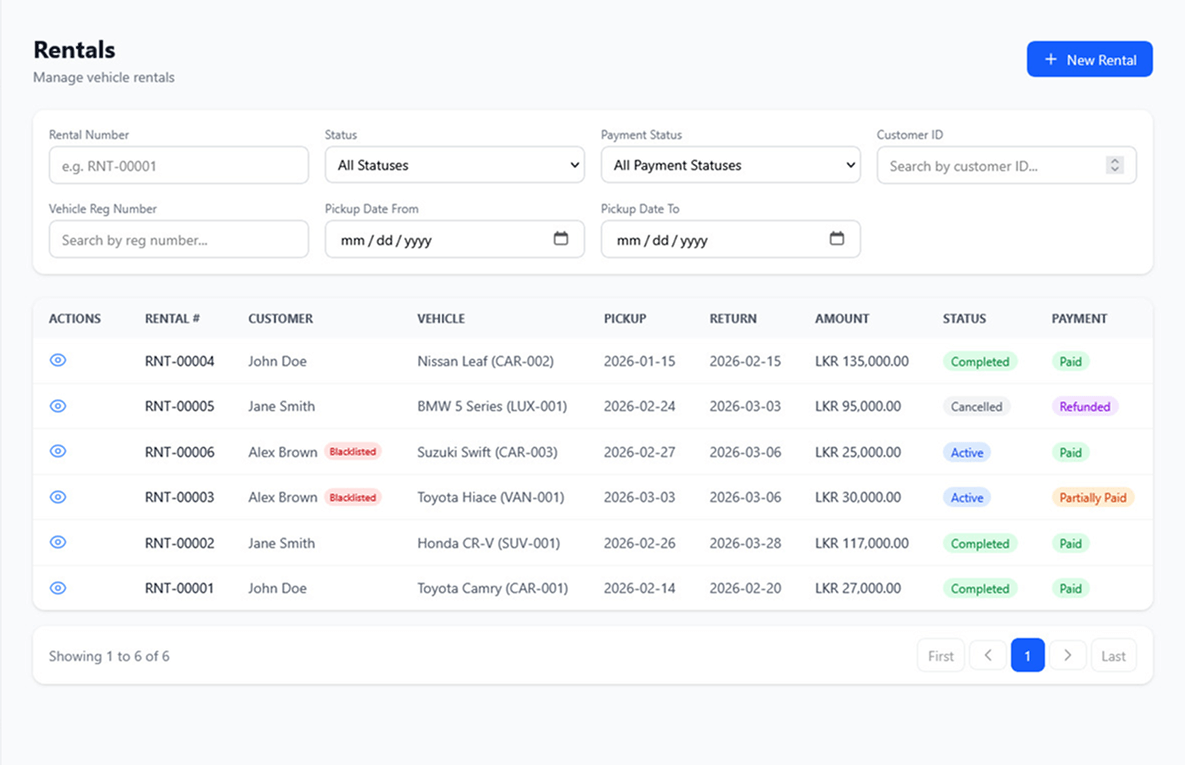Click previous page chevron arrow
This screenshot has width=1185, height=765.
988,655
